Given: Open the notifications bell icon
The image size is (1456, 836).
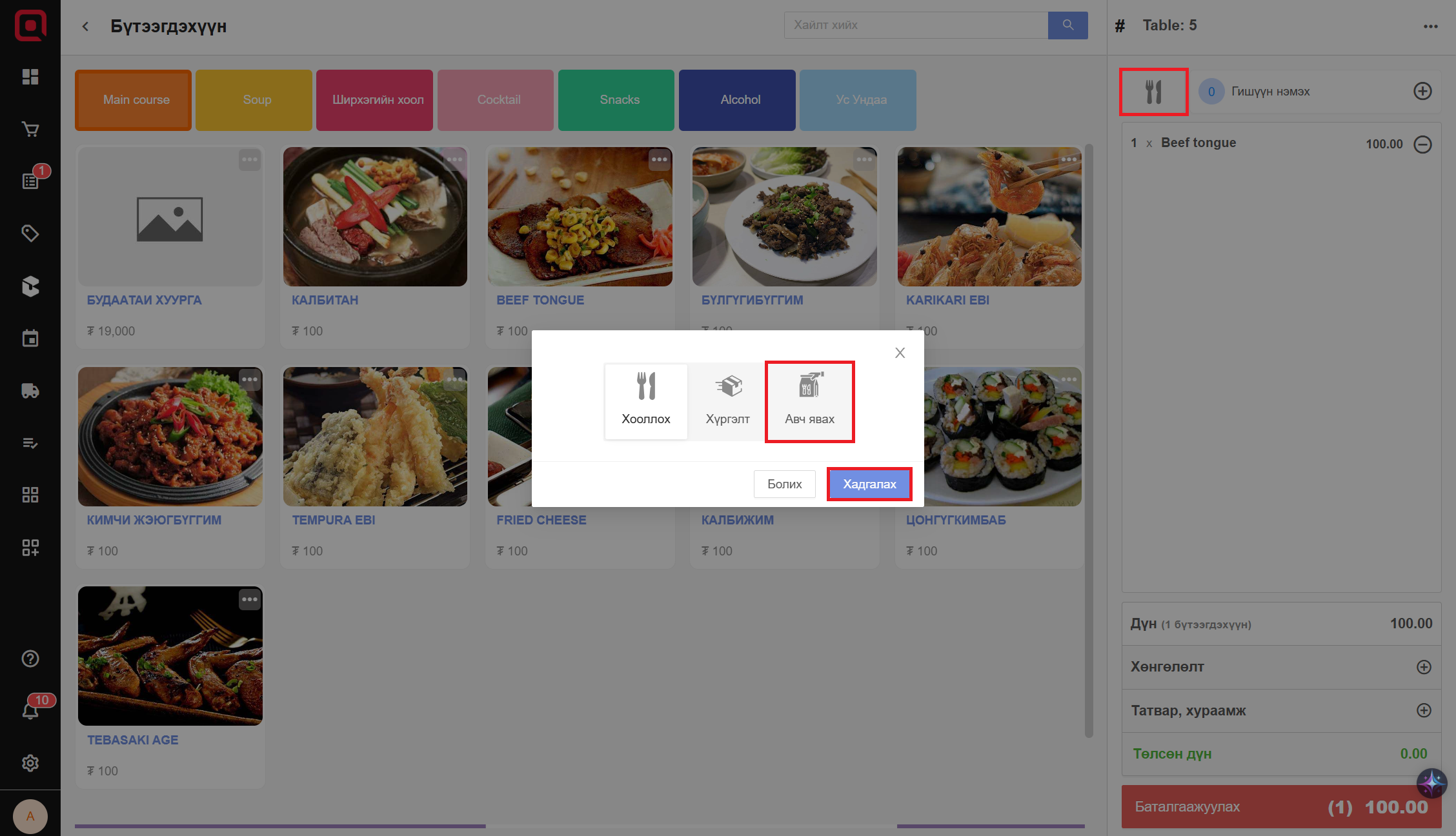Looking at the screenshot, I should point(30,710).
